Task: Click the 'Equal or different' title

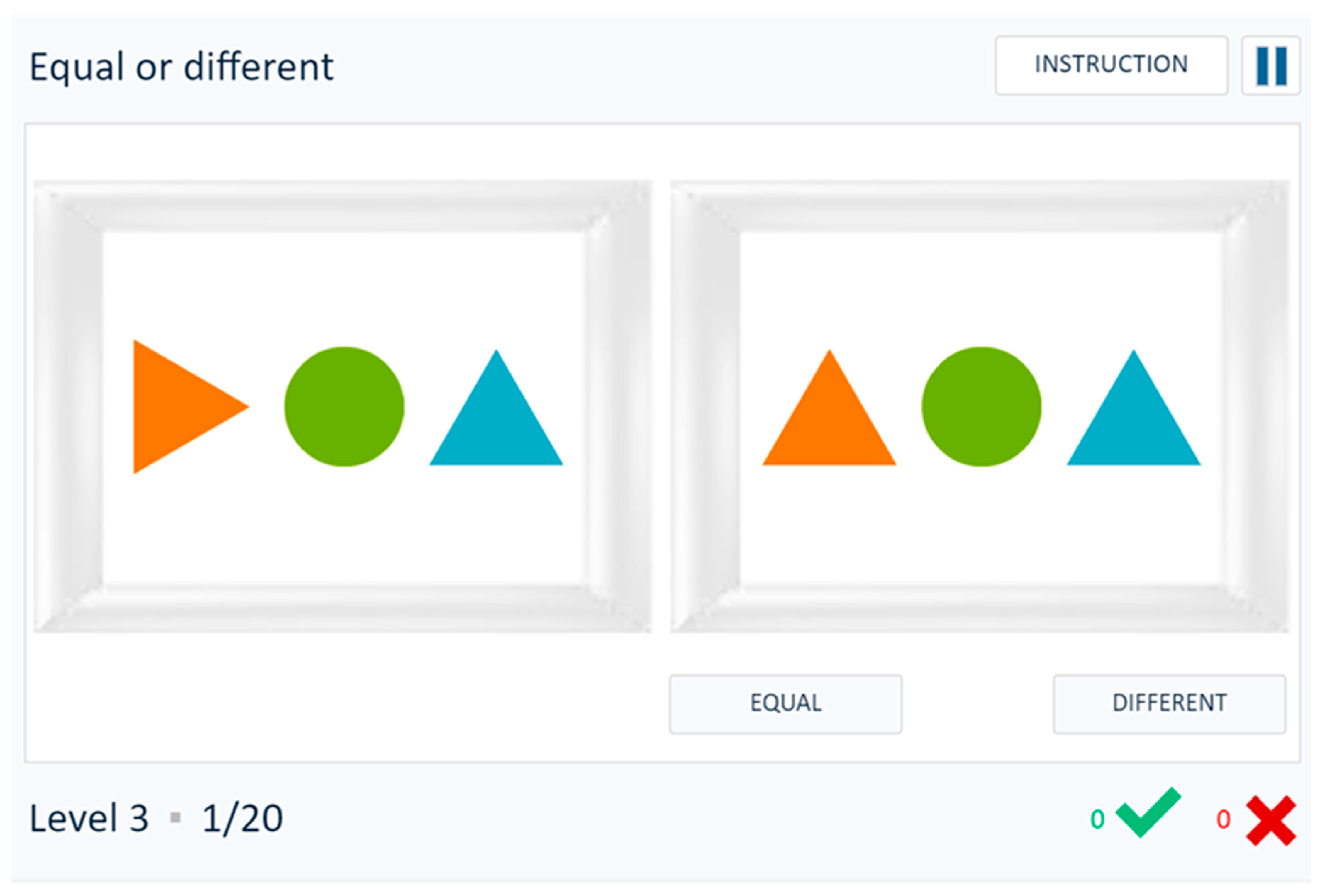Action: pyautogui.click(x=181, y=67)
